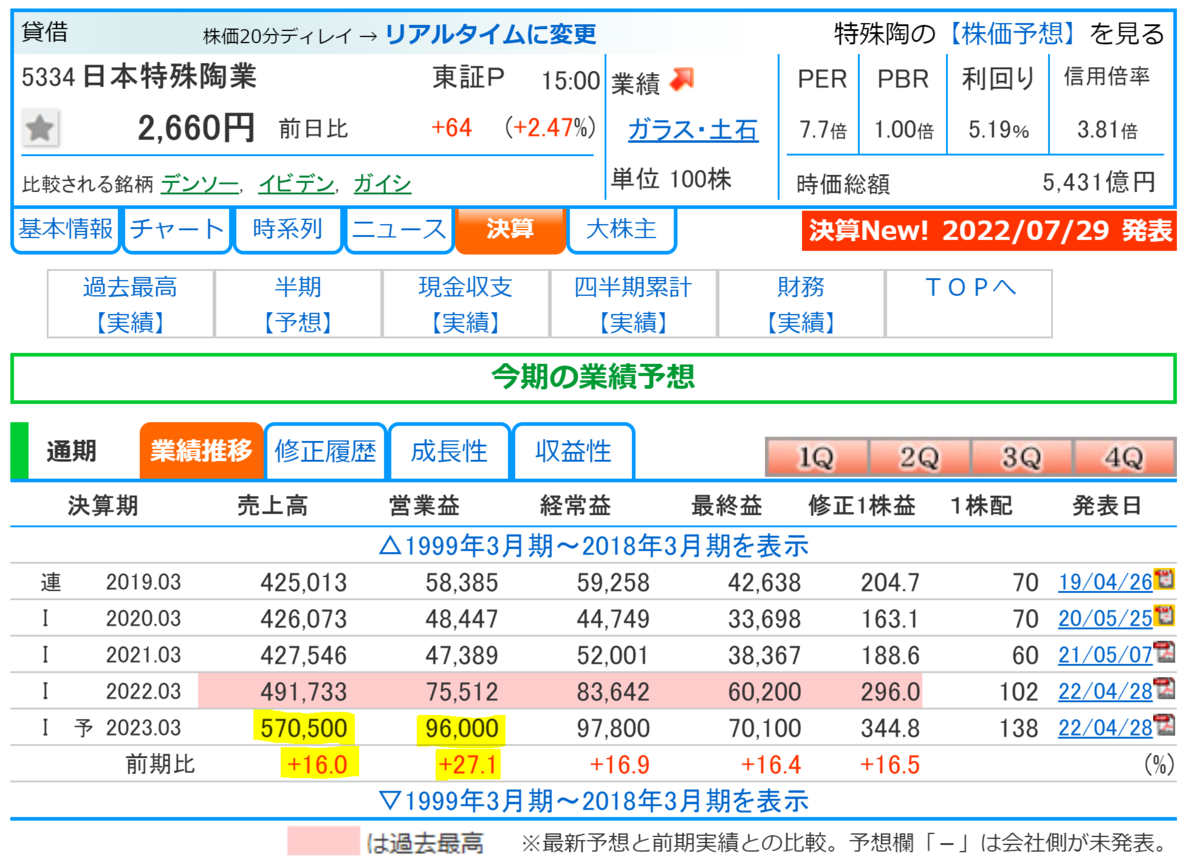Click the market cap 5,431億円
This screenshot has width=1200, height=865.
pos(1099,182)
